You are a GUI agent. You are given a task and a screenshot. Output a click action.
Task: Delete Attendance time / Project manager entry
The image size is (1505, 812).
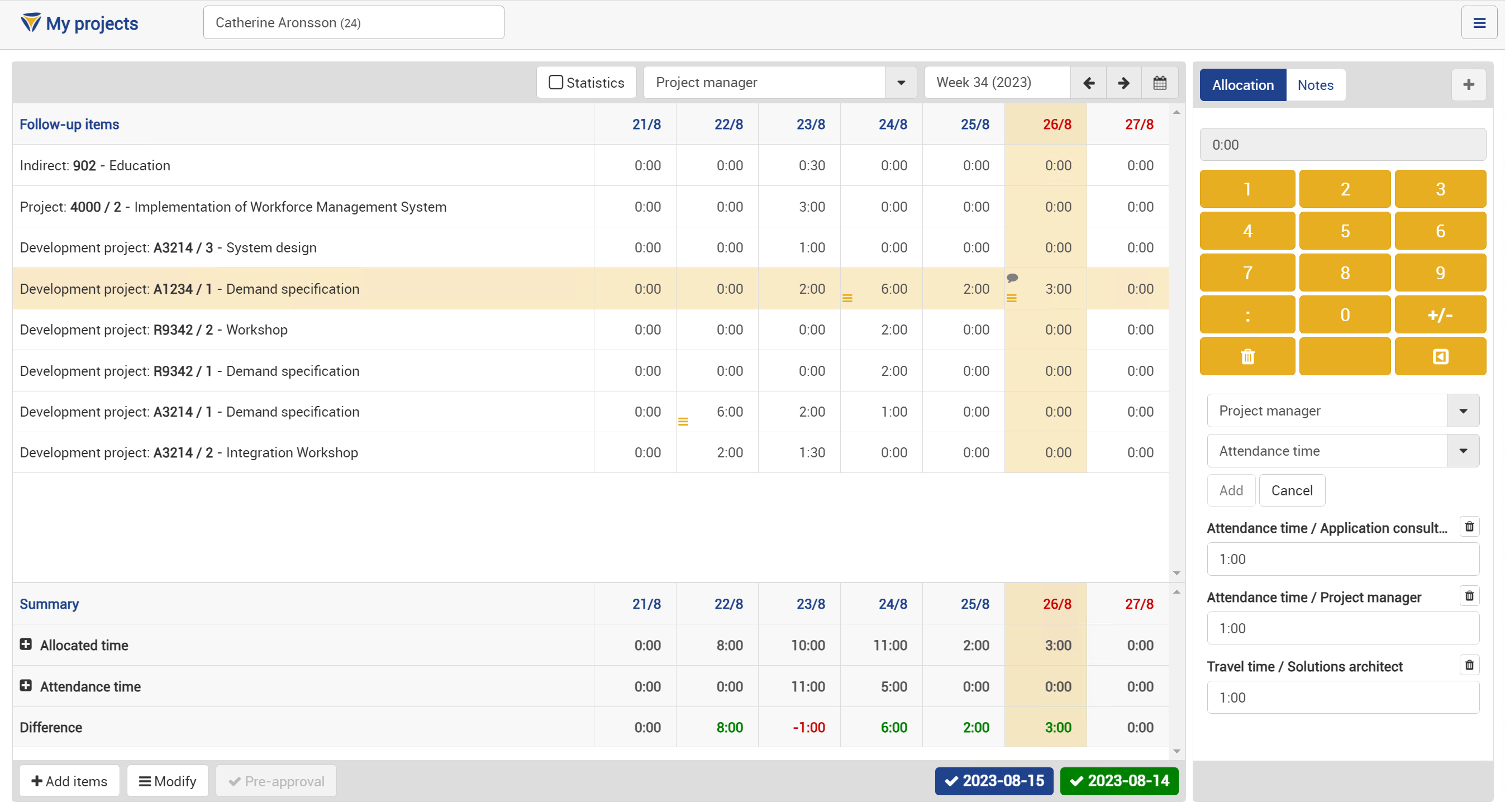pyautogui.click(x=1469, y=596)
